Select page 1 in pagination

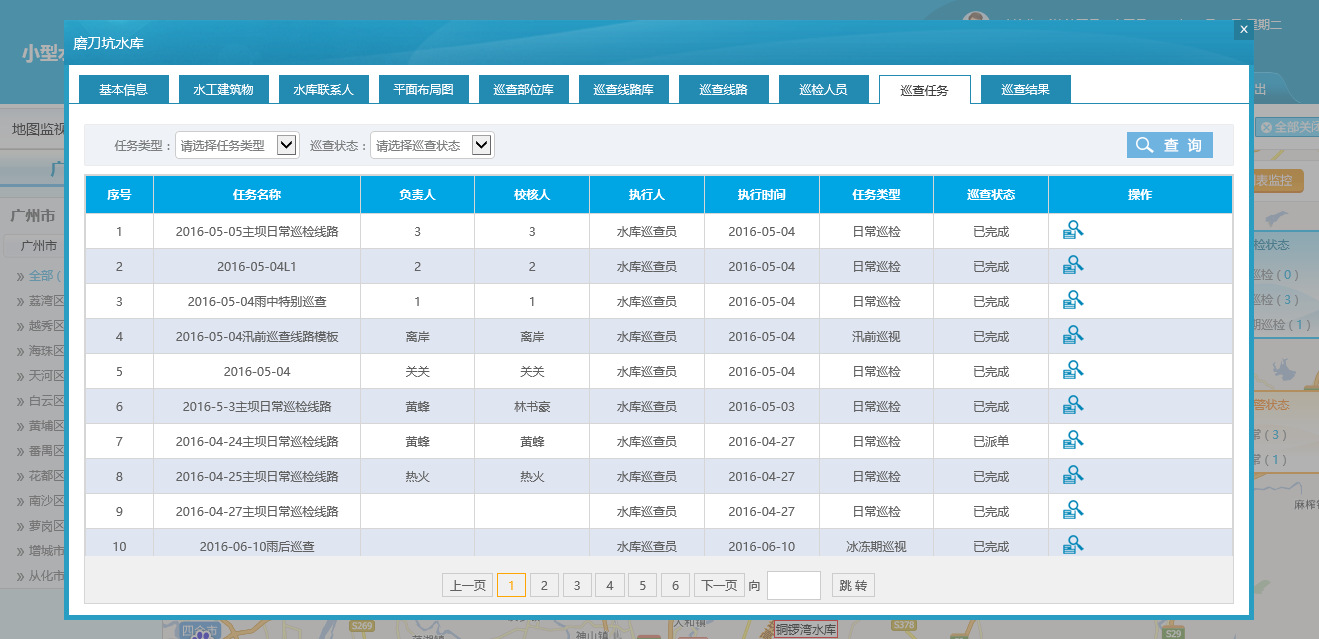click(511, 586)
